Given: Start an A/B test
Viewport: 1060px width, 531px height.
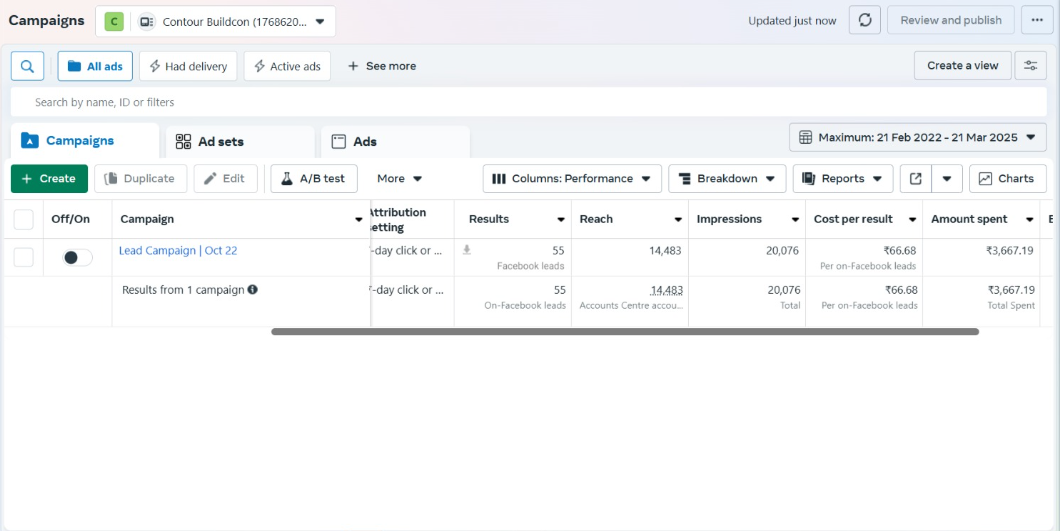Looking at the screenshot, I should pyautogui.click(x=313, y=179).
